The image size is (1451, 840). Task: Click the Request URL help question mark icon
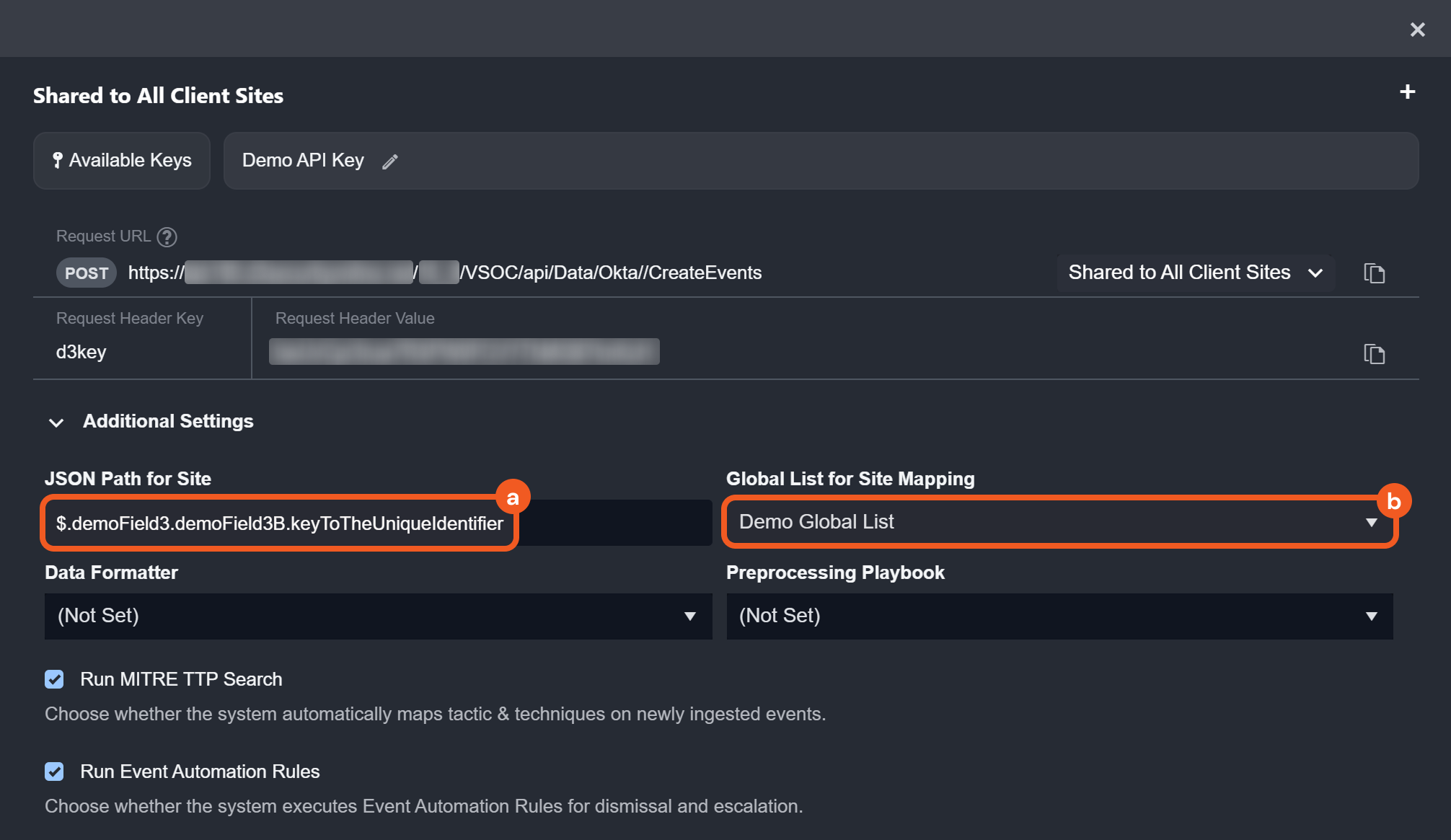[x=167, y=236]
